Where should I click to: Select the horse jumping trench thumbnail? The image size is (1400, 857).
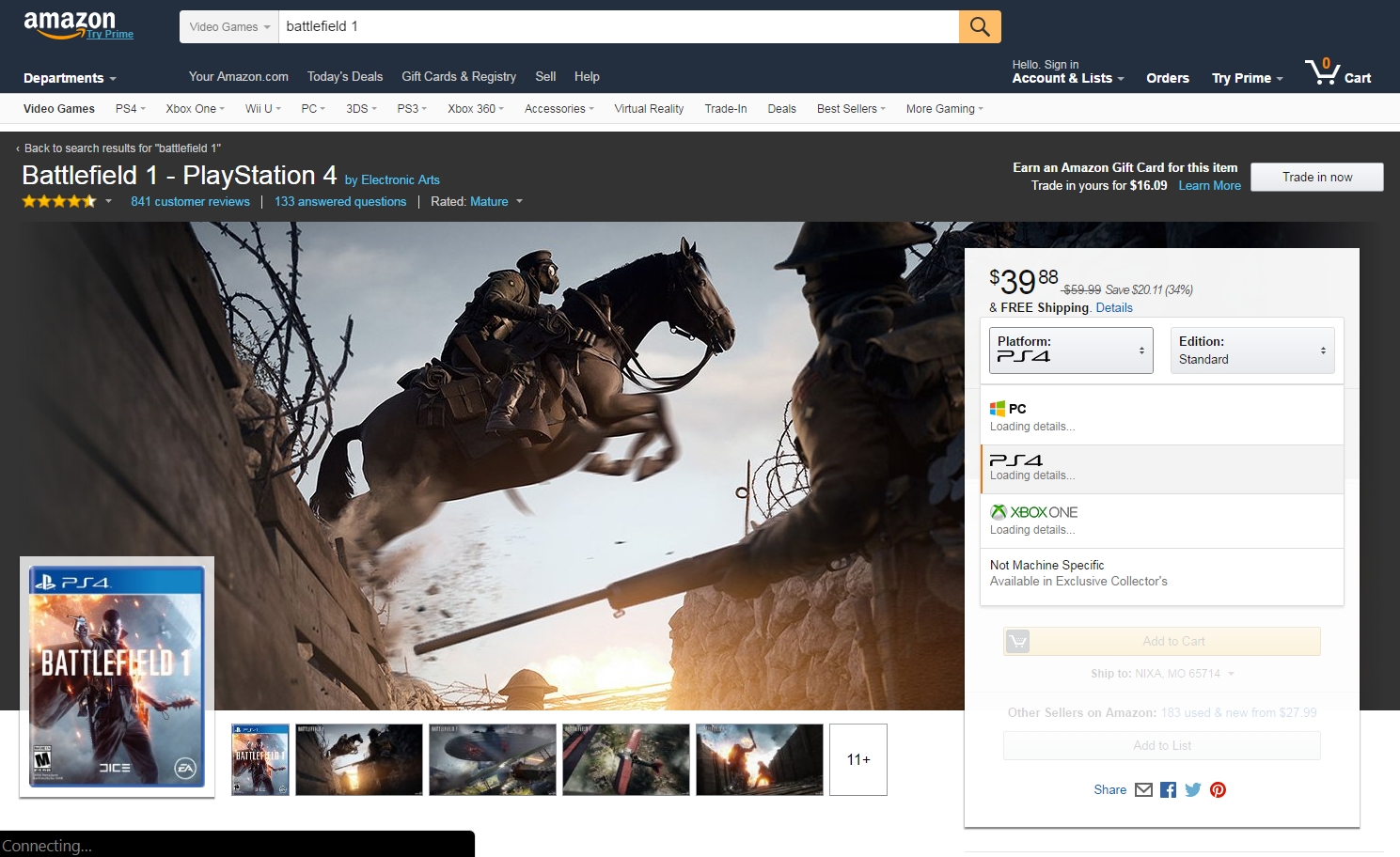[x=359, y=759]
